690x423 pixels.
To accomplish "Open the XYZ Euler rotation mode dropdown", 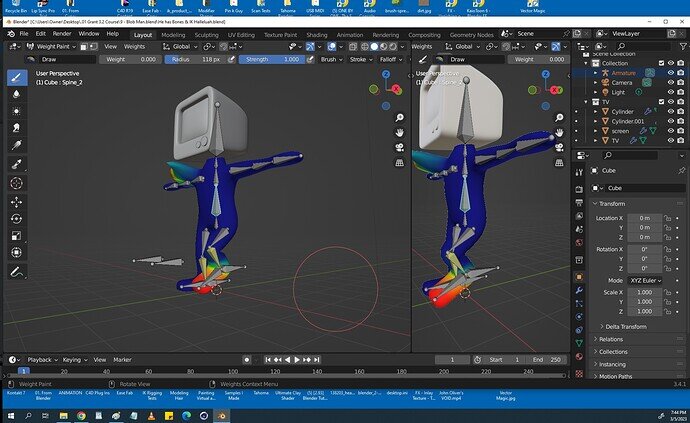I will click(x=645, y=281).
